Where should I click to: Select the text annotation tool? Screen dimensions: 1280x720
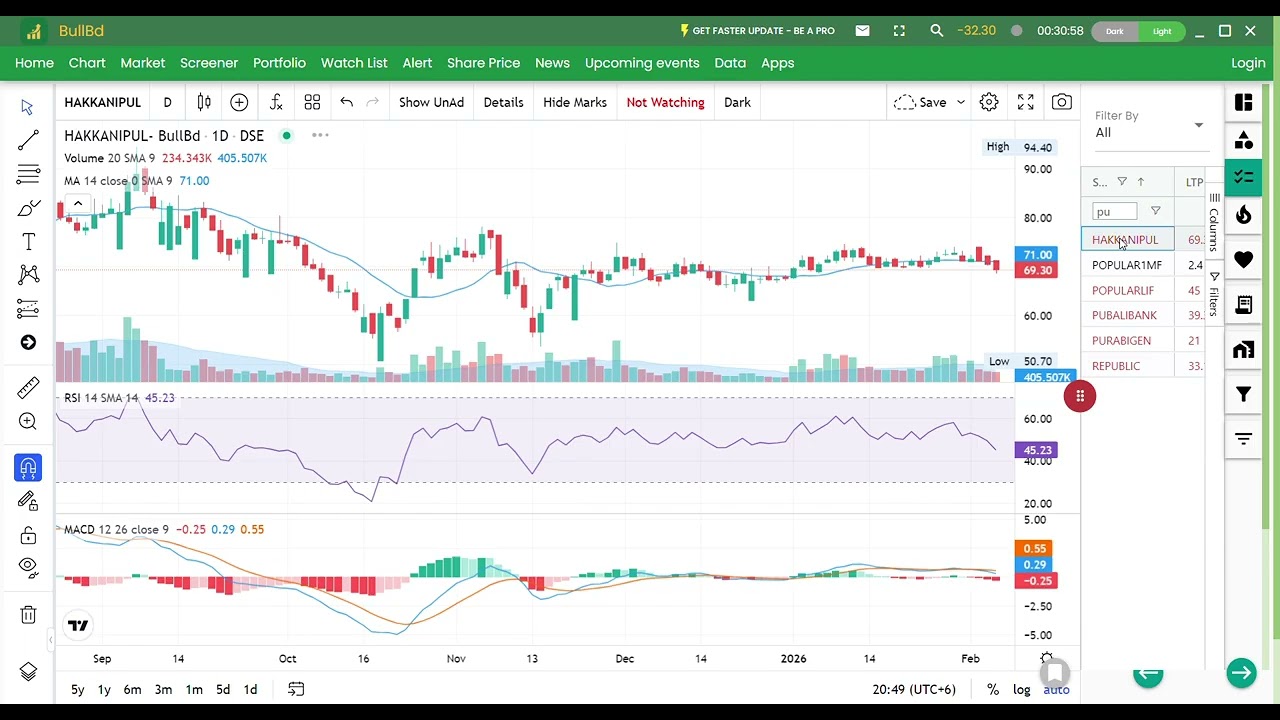28,242
